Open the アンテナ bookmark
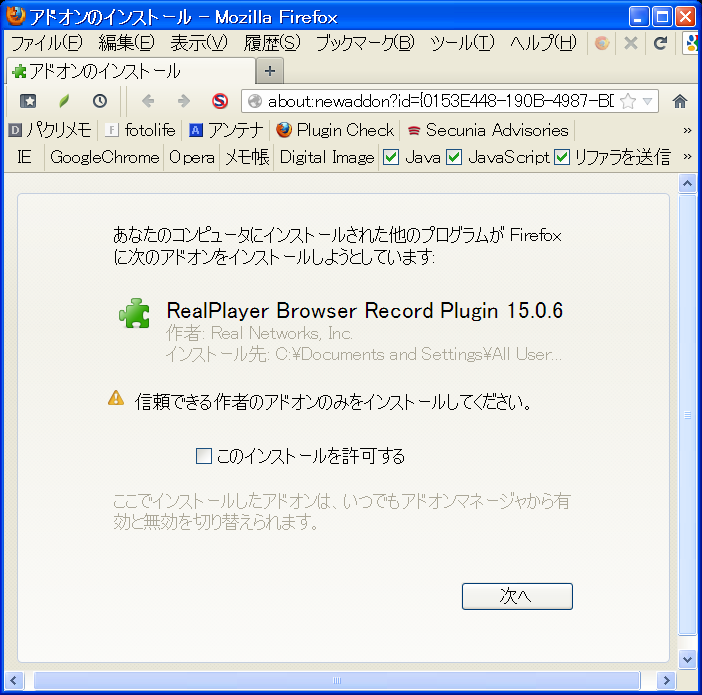 pyautogui.click(x=226, y=130)
